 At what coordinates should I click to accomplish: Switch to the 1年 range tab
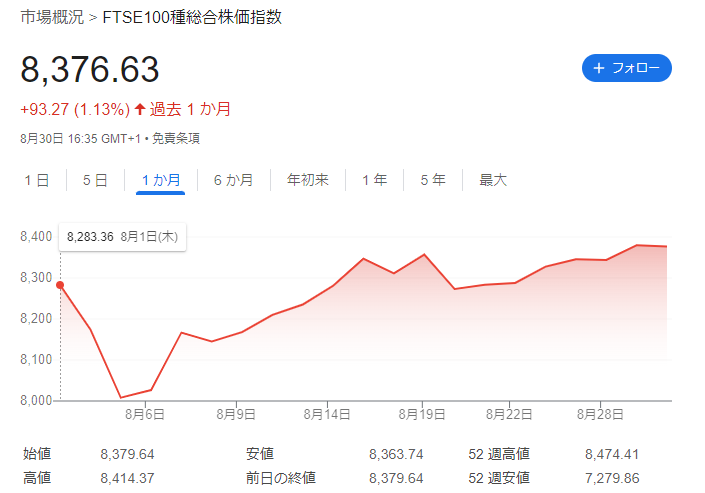click(x=375, y=180)
